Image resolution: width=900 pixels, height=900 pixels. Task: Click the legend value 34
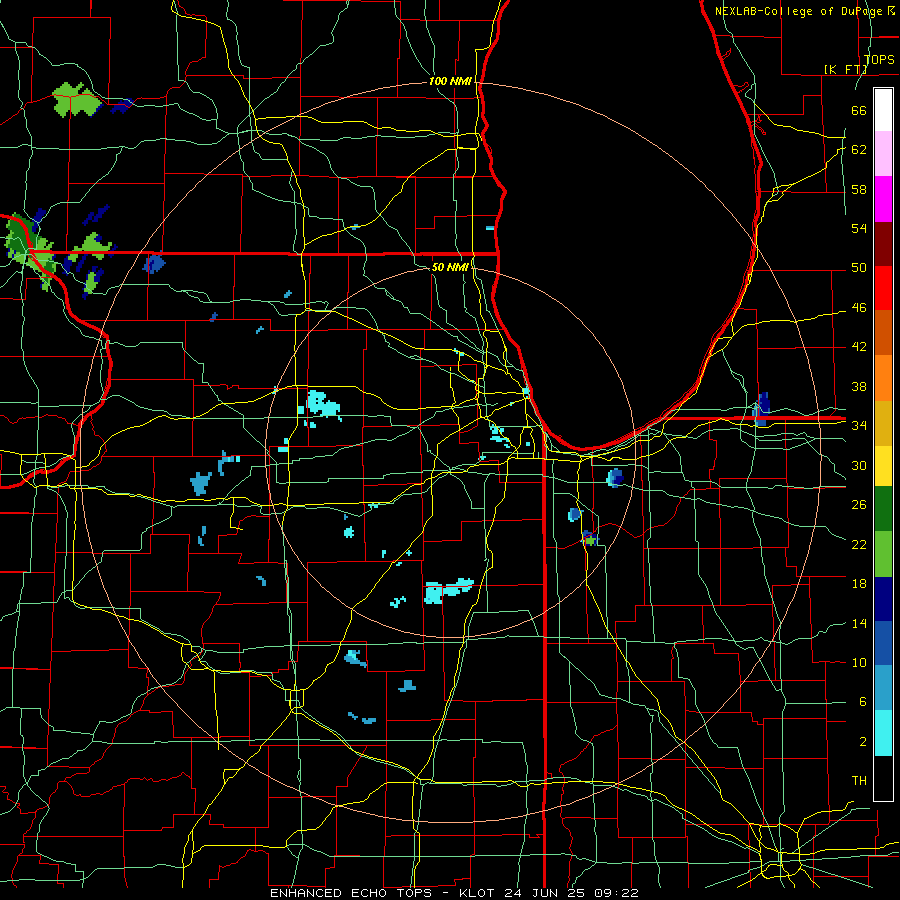click(859, 425)
